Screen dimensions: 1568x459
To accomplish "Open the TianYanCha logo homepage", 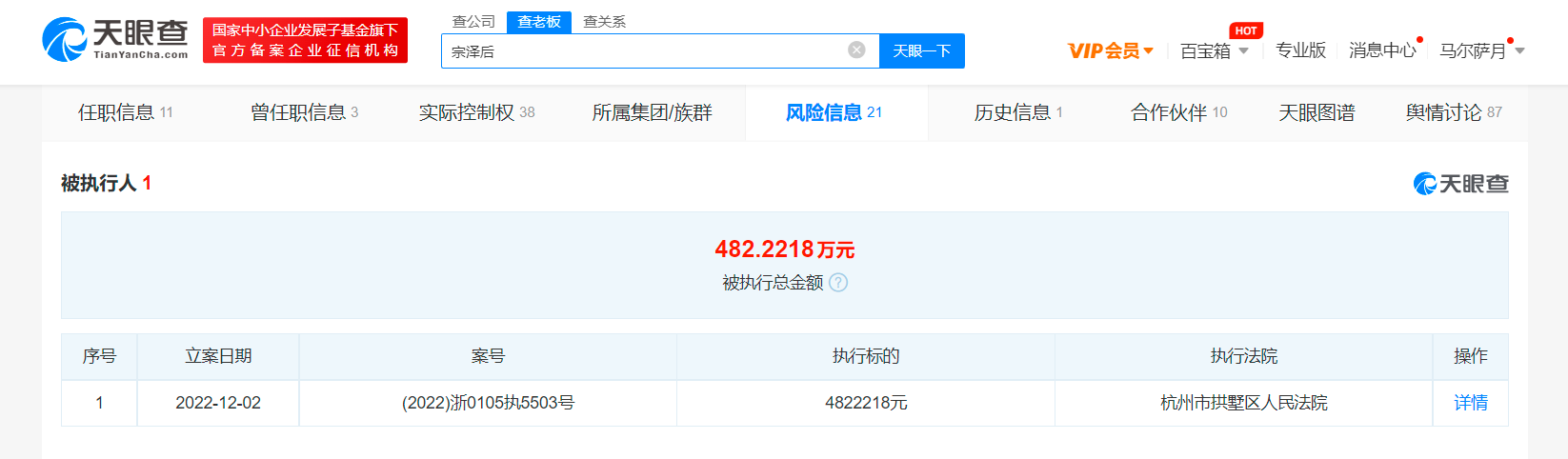I will point(115,39).
